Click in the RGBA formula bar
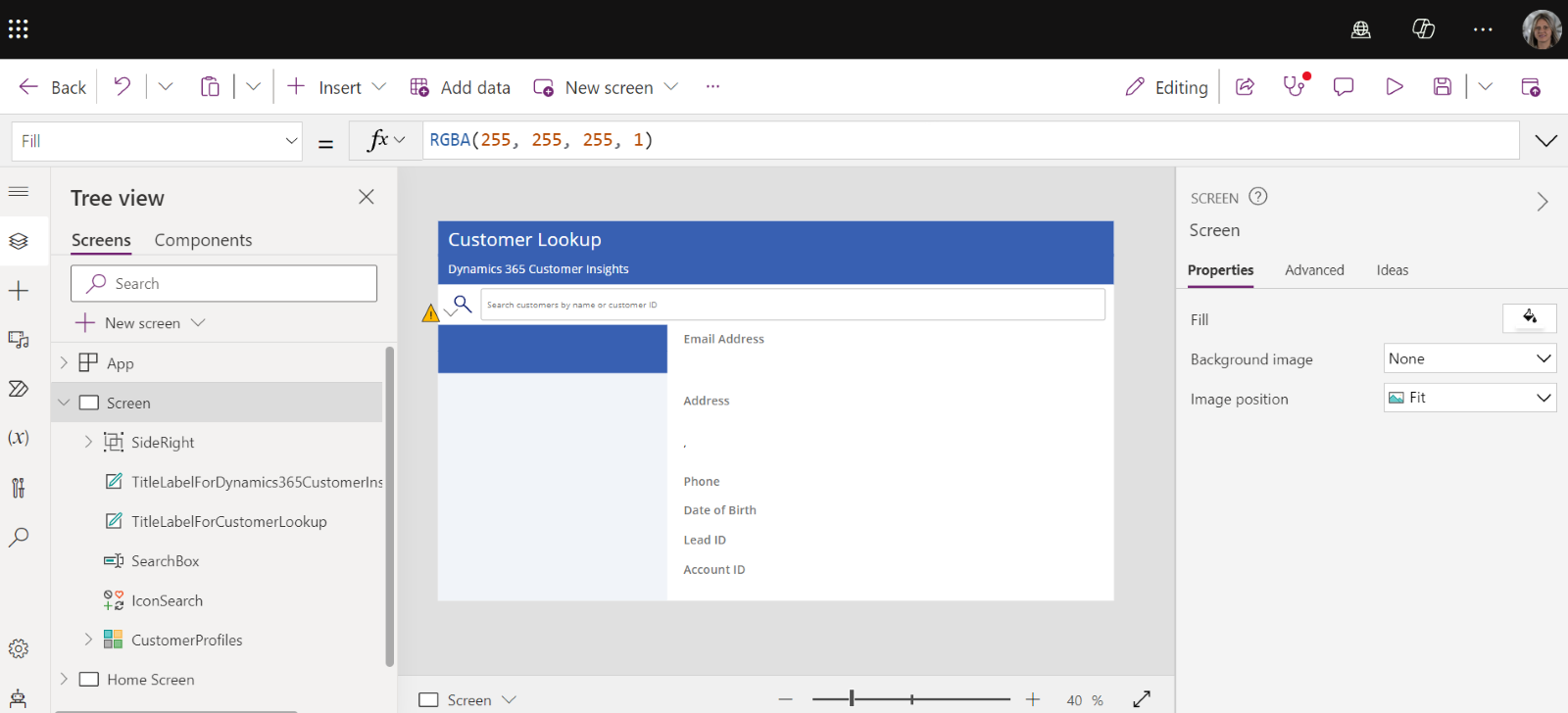Image resolution: width=1568 pixels, height=713 pixels. pos(970,140)
